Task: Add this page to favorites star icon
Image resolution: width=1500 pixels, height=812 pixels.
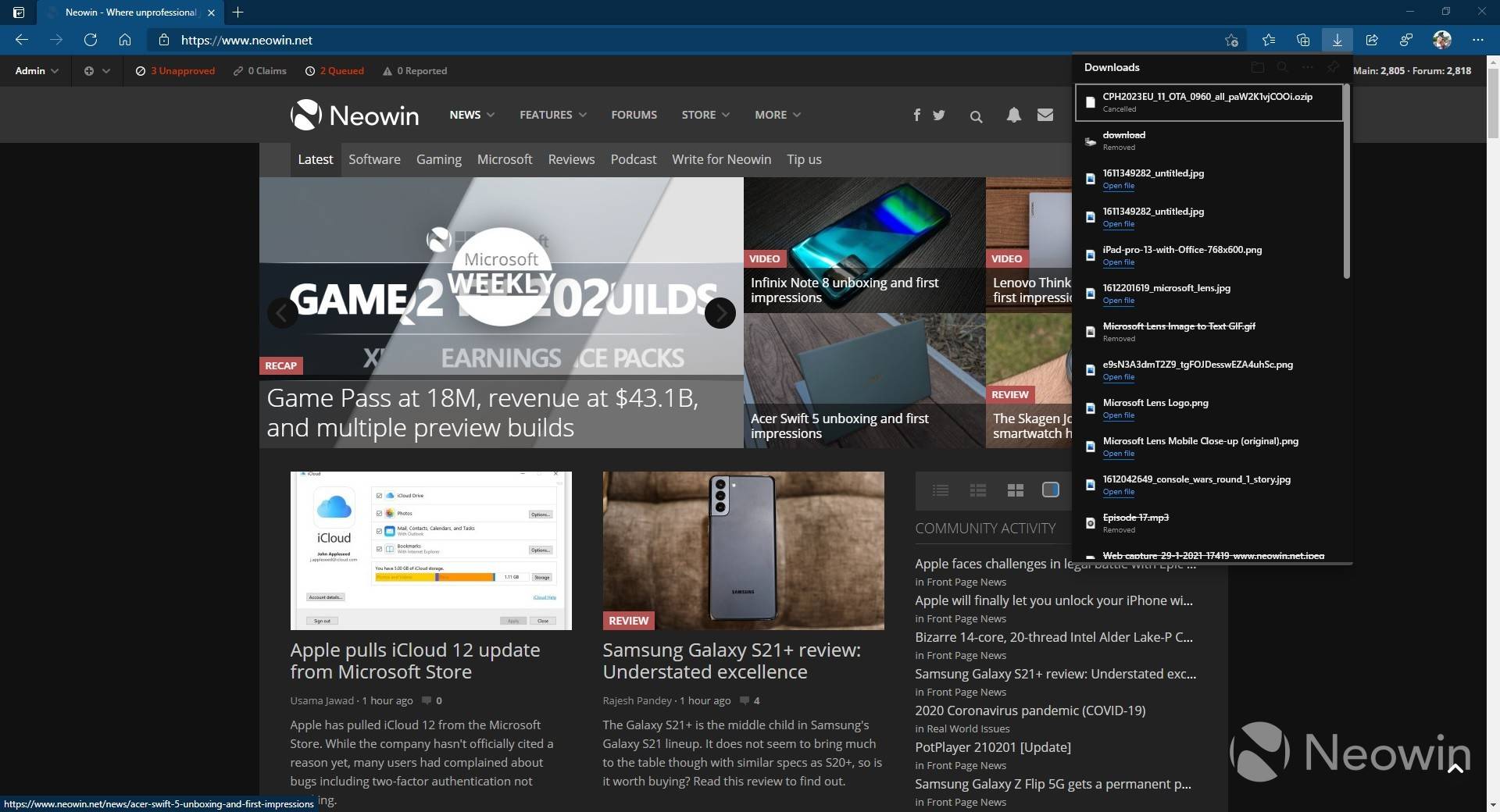Action: [1231, 40]
